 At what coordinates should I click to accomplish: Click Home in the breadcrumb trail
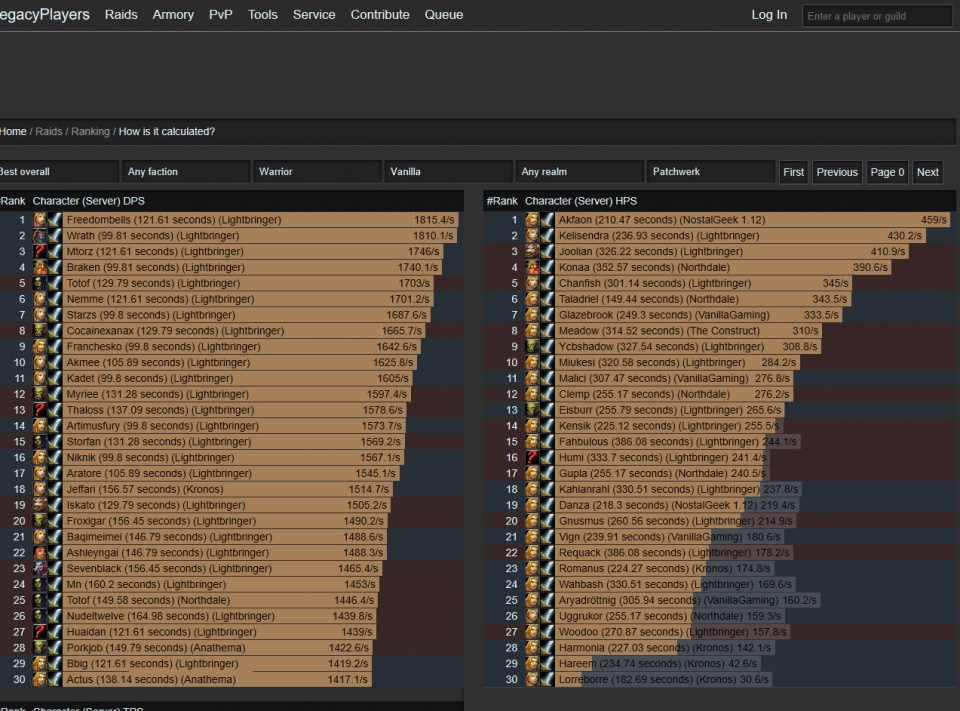tap(13, 132)
